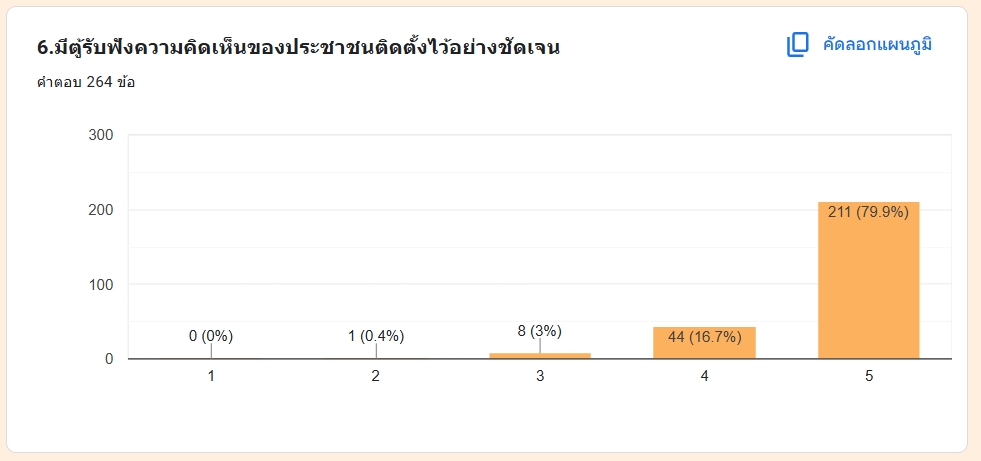981x461 pixels.
Task: Click x-axis label 5
Action: pyautogui.click(x=869, y=376)
